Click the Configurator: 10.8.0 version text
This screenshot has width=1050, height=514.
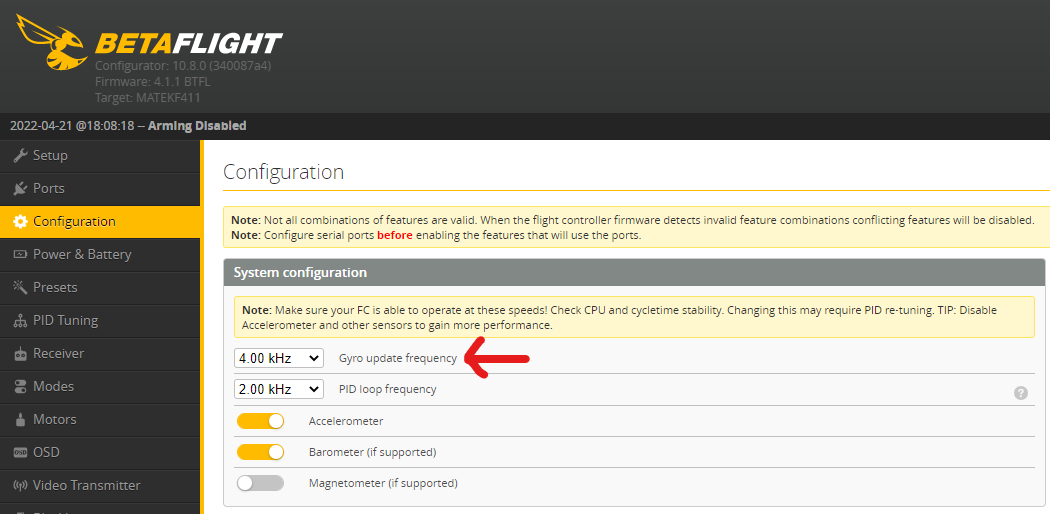(183, 66)
